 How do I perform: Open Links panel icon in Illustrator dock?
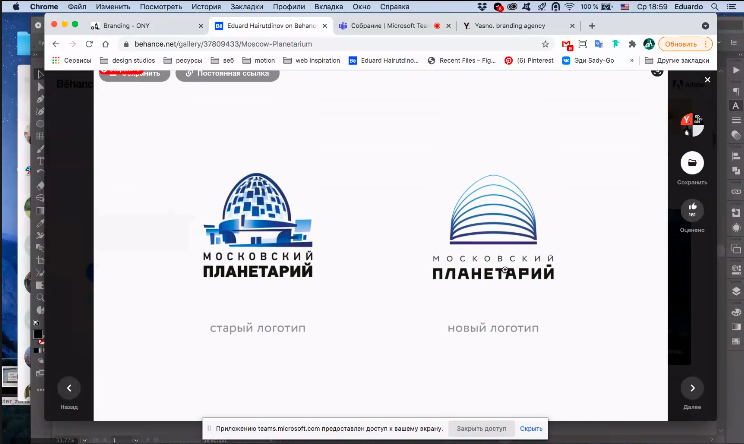point(736,192)
